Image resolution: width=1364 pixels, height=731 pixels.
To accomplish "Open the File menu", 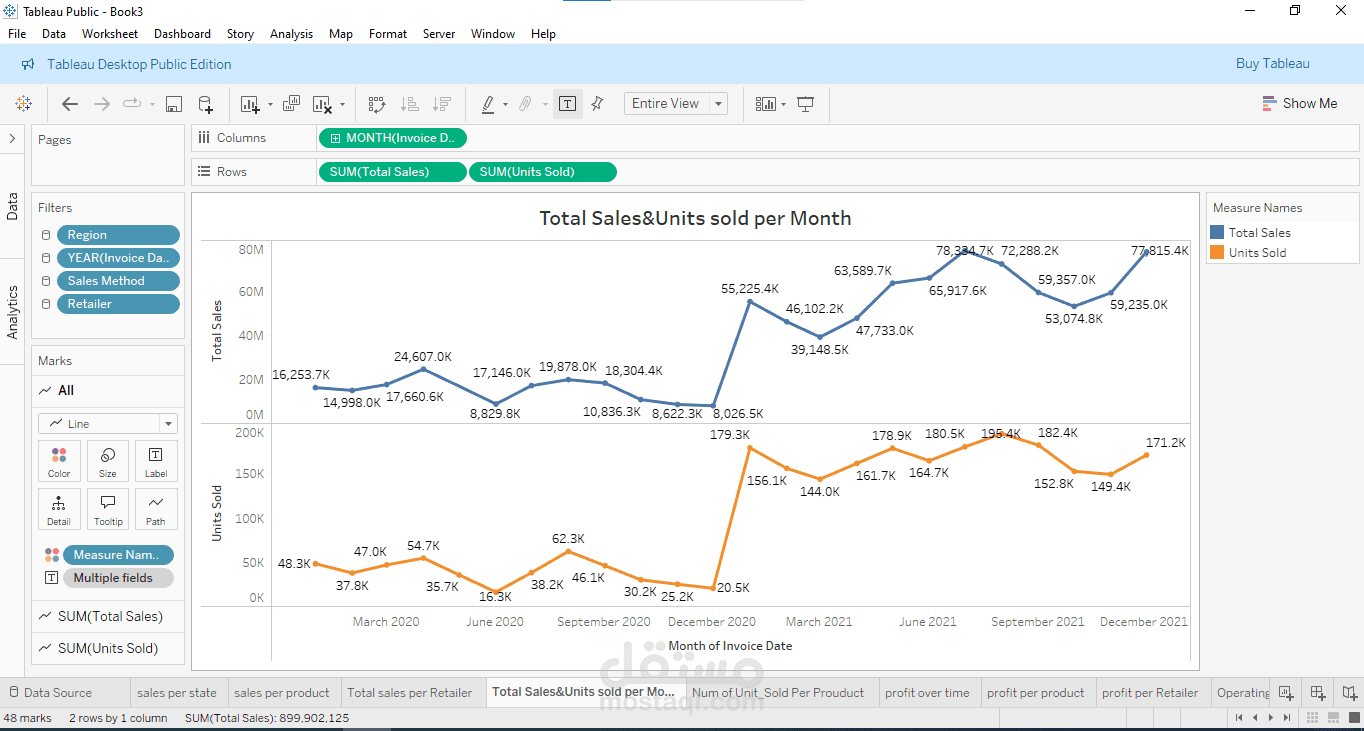I will pos(17,34).
